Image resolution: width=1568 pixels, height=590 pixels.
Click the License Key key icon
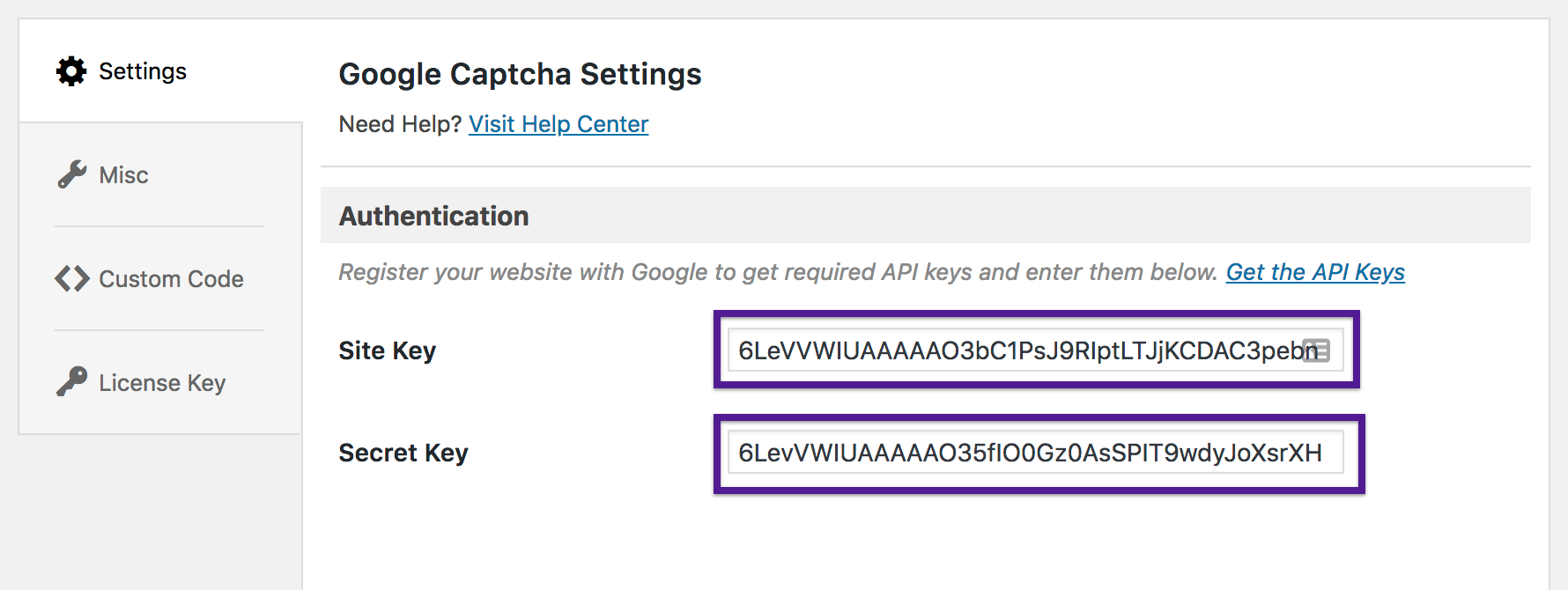[x=72, y=382]
